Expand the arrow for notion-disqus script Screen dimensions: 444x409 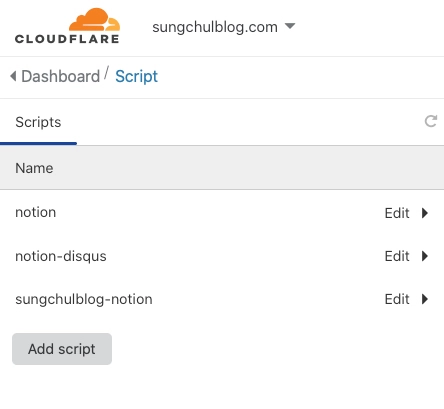point(425,256)
